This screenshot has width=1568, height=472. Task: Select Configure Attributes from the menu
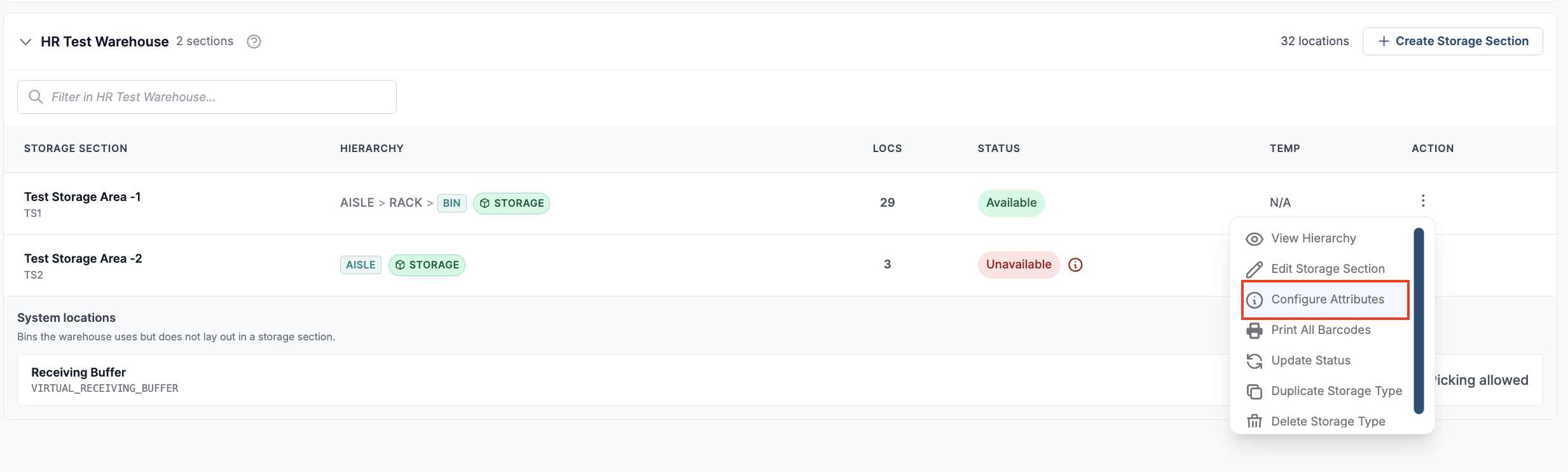tap(1326, 300)
